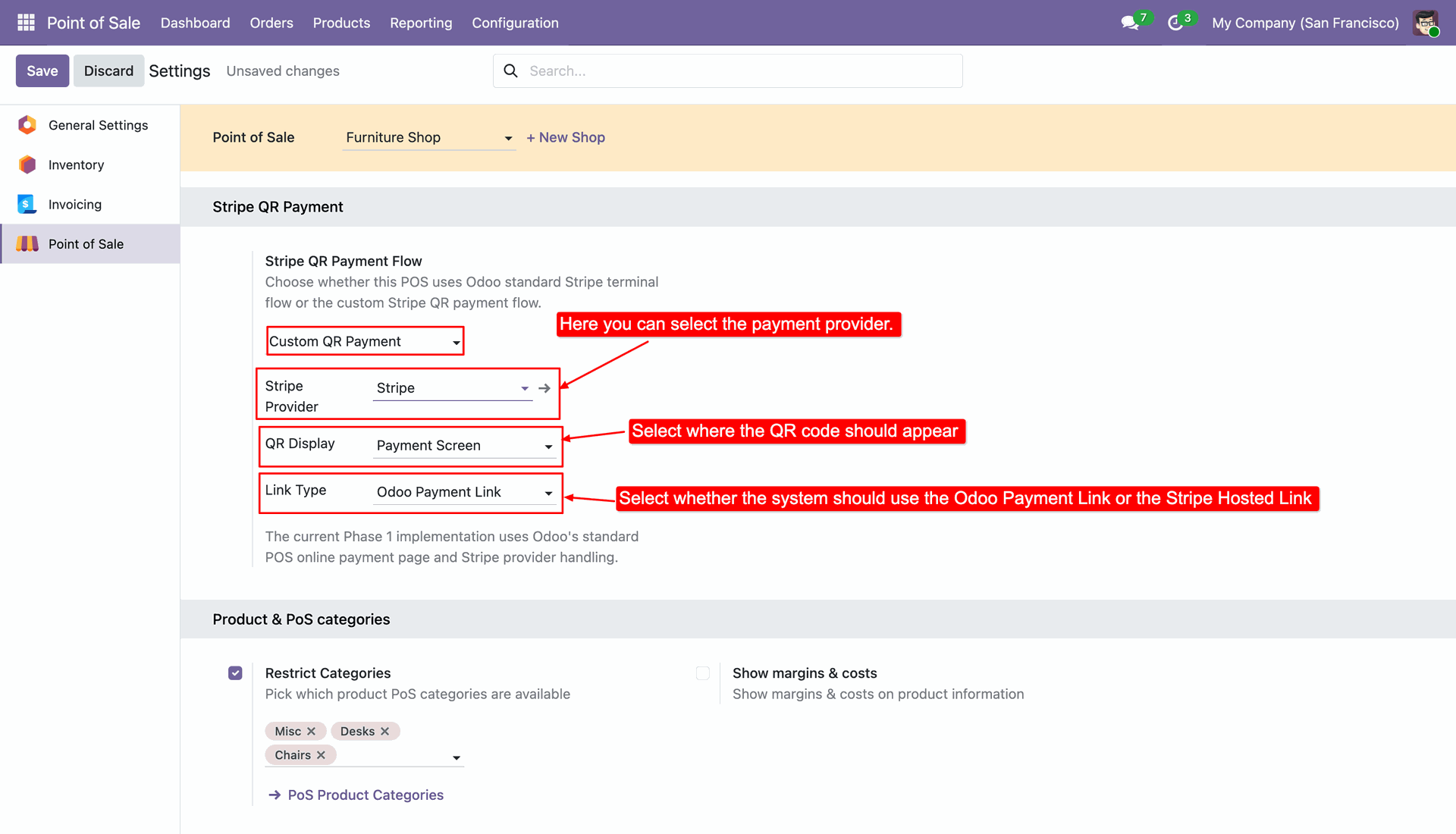Open the user avatar menu

click(x=1426, y=23)
